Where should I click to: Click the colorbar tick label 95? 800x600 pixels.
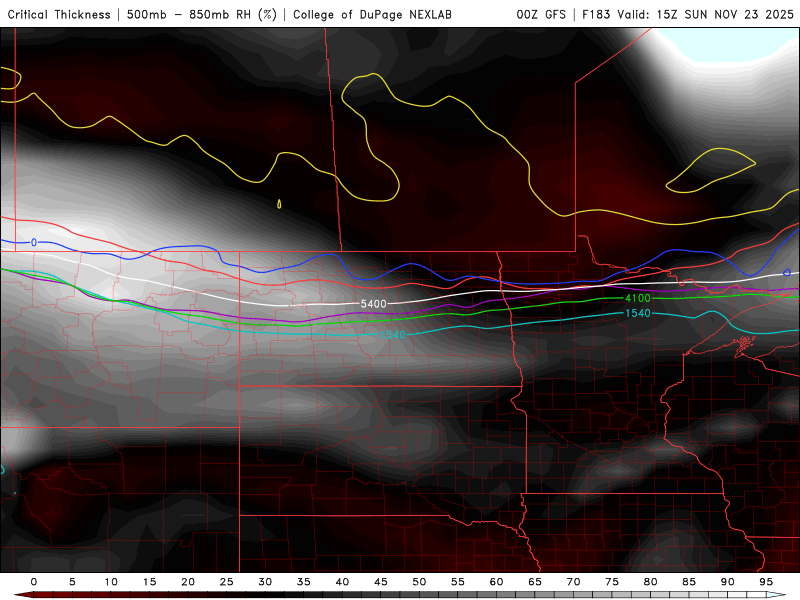click(x=766, y=582)
